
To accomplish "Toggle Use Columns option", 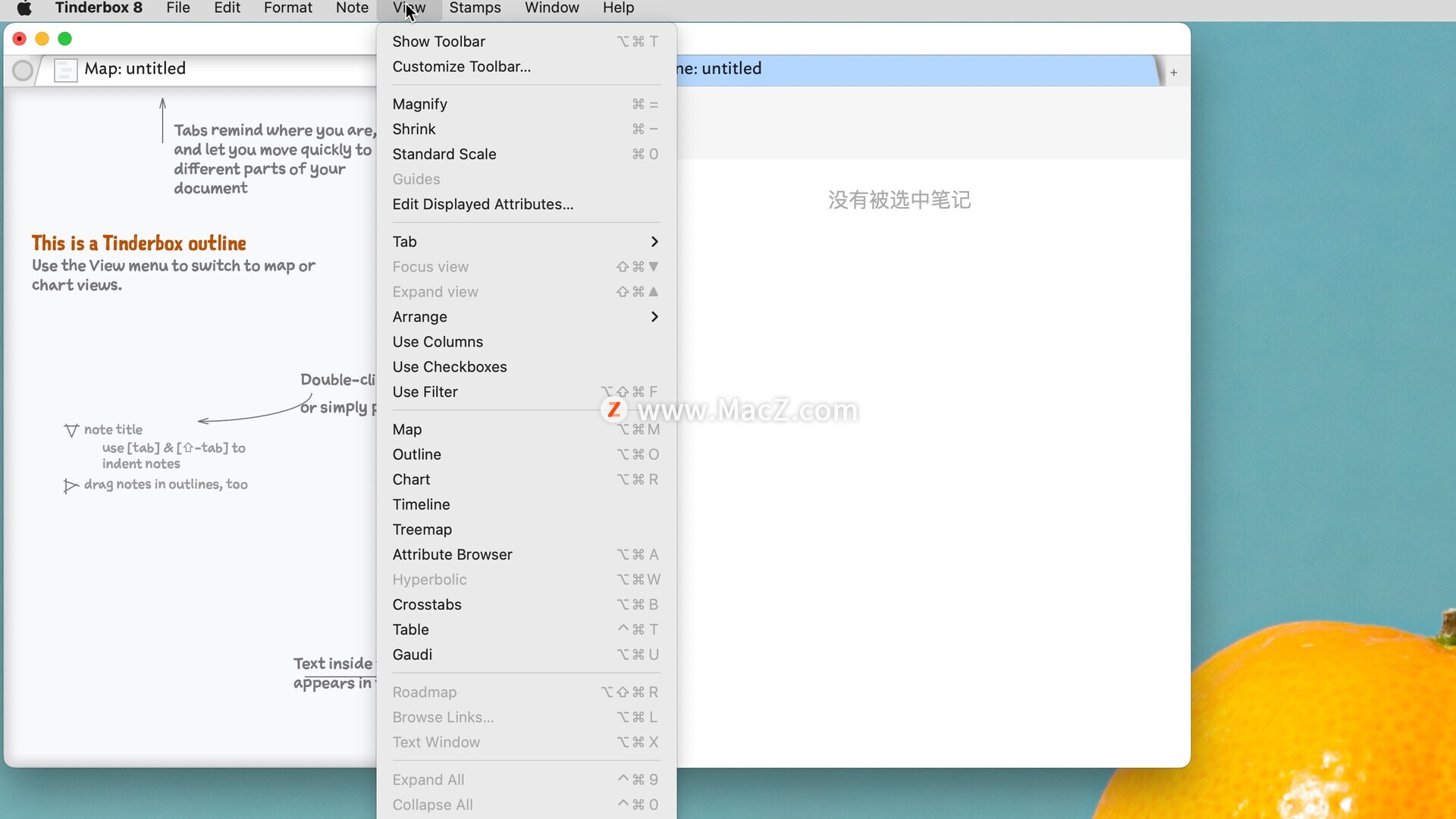I will click(x=526, y=342).
